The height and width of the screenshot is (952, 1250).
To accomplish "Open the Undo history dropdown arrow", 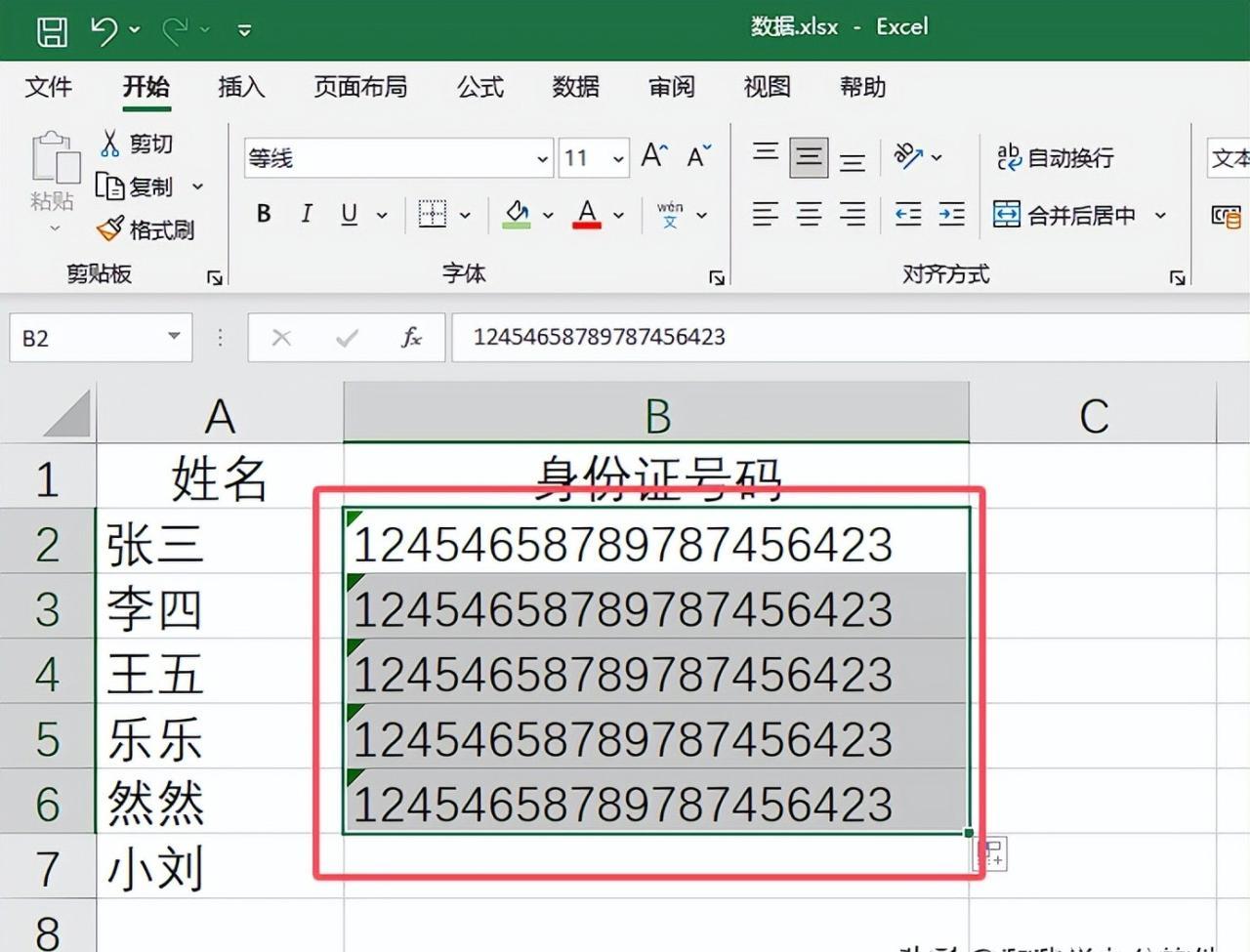I will pyautogui.click(x=135, y=30).
